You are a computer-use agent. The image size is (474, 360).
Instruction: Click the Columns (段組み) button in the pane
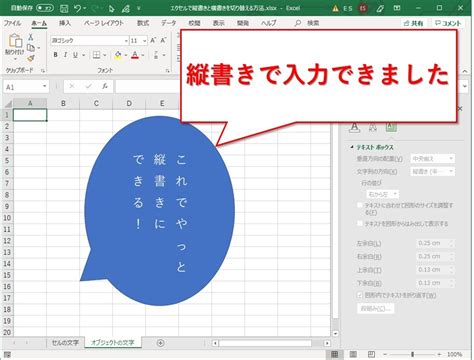(375, 308)
